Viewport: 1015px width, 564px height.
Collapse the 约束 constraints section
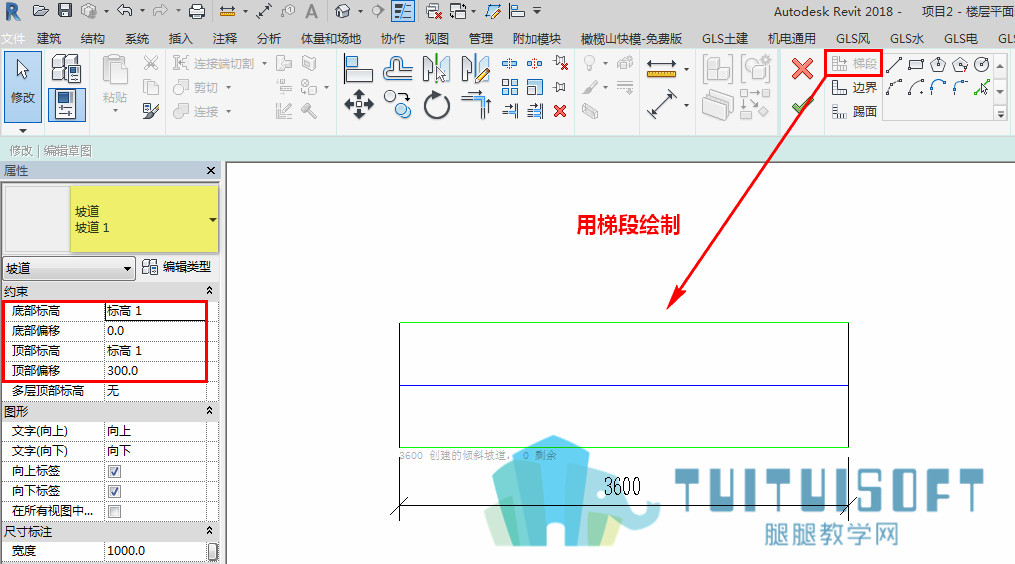tap(209, 291)
